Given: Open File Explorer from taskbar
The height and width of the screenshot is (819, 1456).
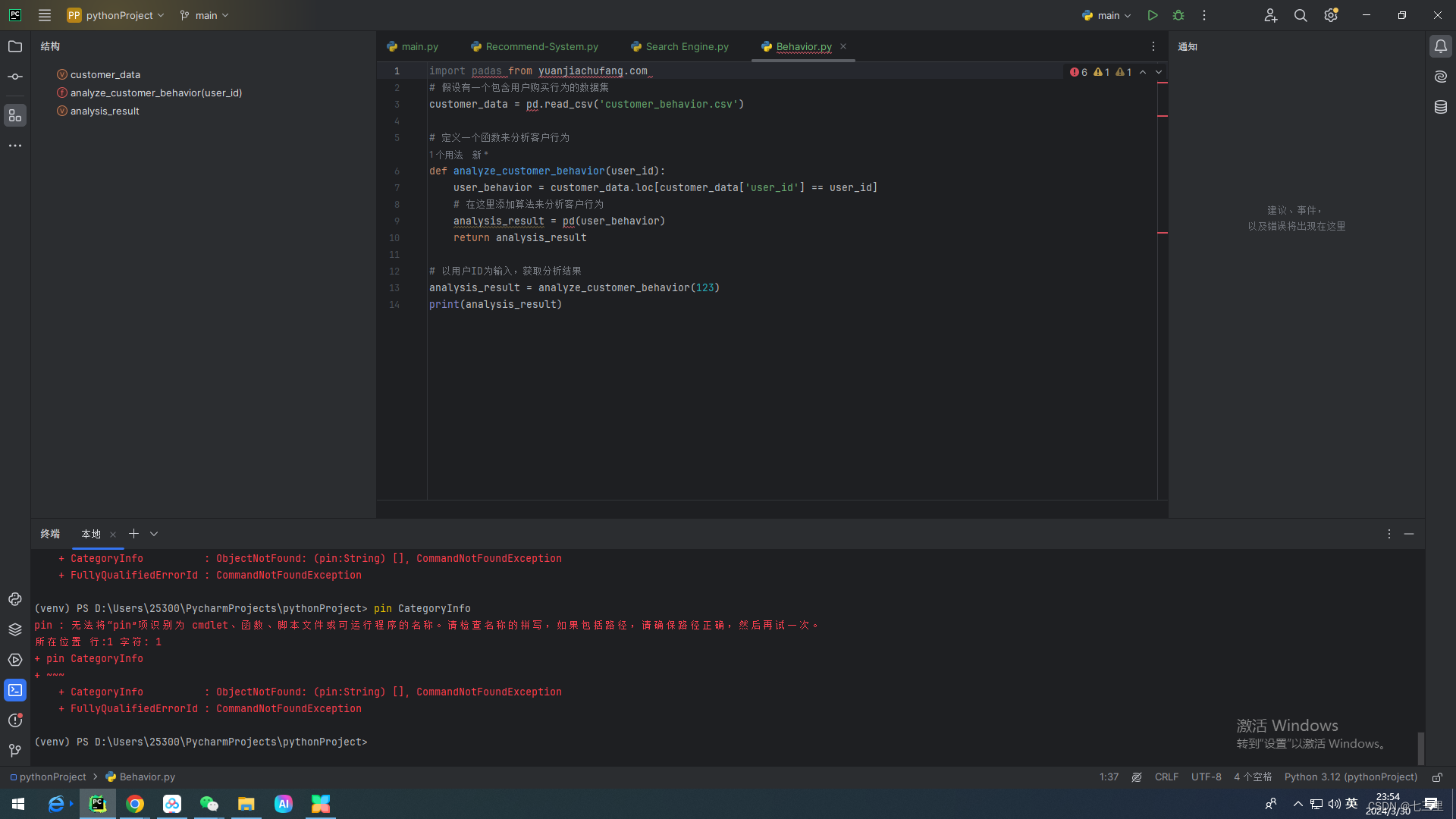Looking at the screenshot, I should point(246,804).
